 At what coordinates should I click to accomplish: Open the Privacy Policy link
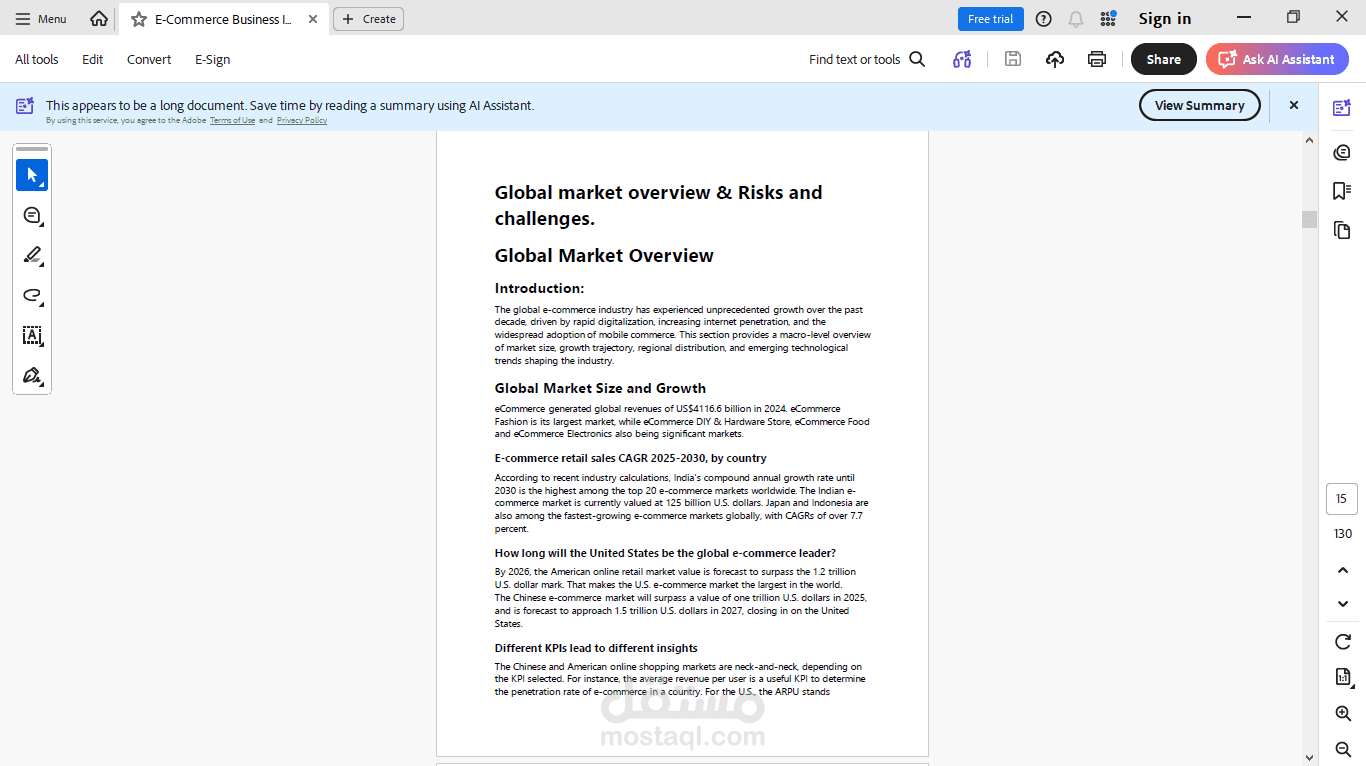(x=302, y=120)
